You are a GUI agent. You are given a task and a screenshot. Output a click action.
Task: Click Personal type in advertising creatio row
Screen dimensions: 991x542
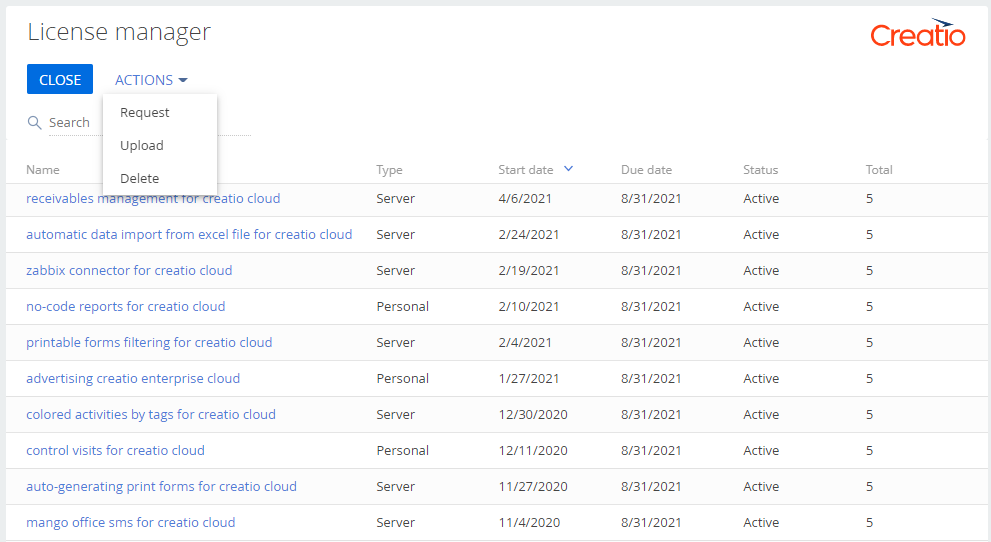pos(403,378)
